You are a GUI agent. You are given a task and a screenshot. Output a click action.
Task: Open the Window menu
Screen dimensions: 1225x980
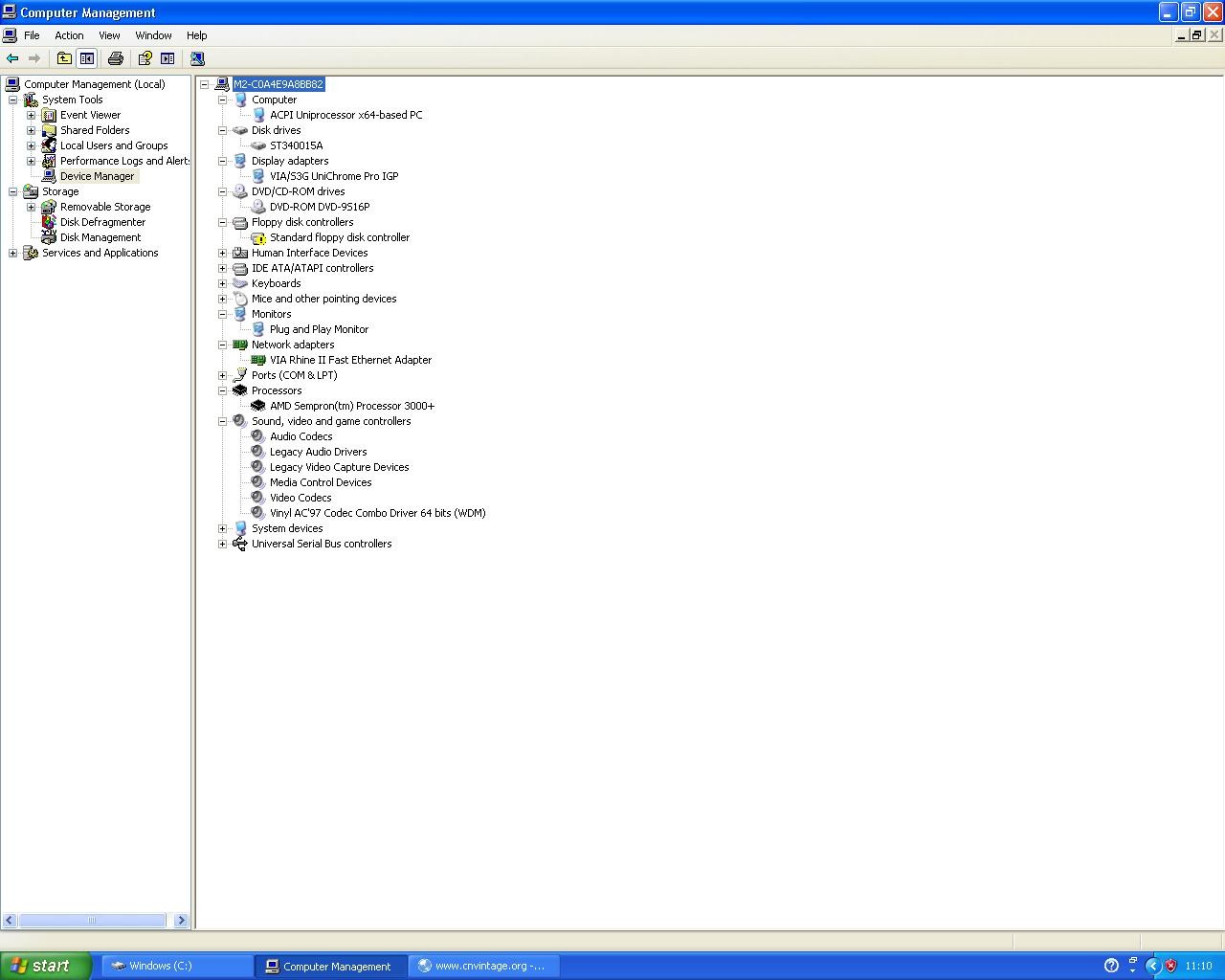pyautogui.click(x=153, y=35)
